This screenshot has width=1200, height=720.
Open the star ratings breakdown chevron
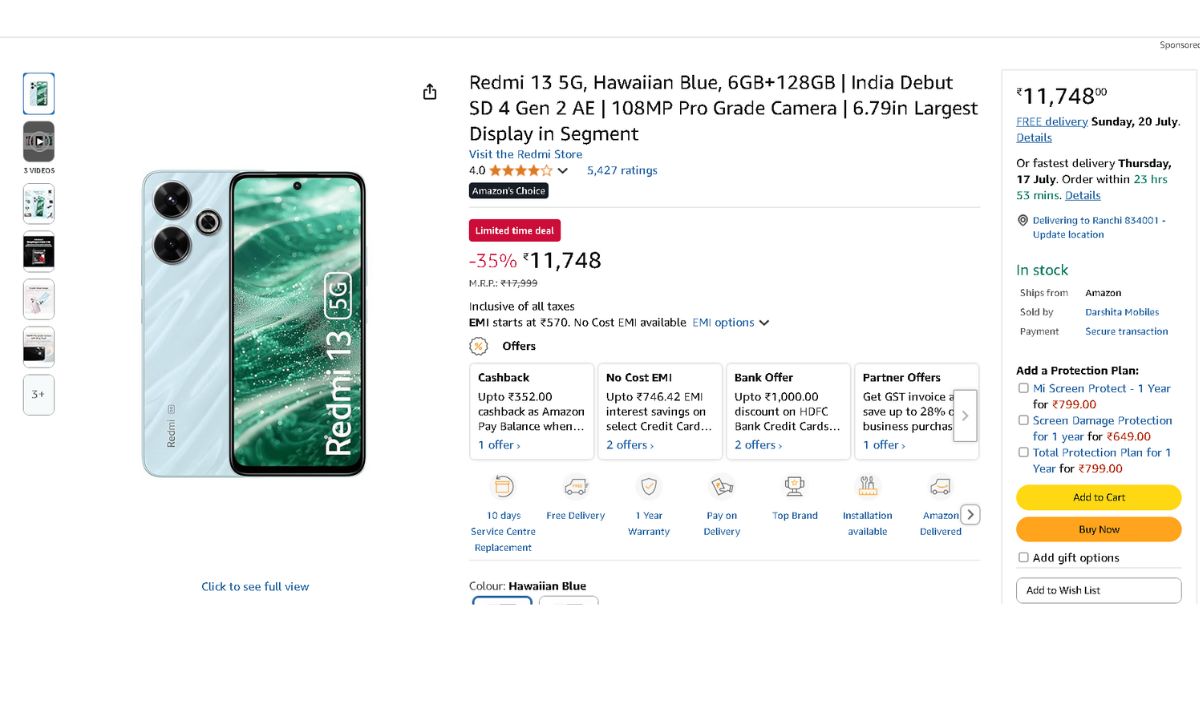click(x=562, y=171)
